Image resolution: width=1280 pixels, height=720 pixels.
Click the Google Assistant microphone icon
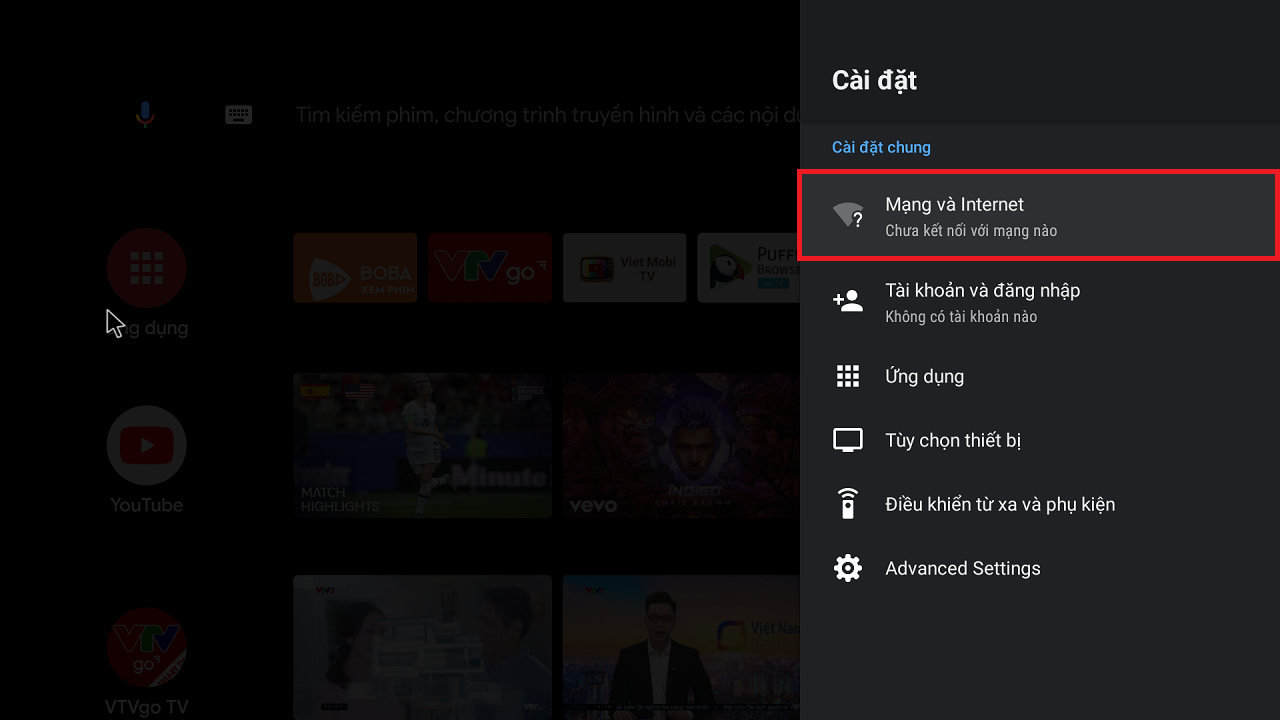pyautogui.click(x=145, y=115)
